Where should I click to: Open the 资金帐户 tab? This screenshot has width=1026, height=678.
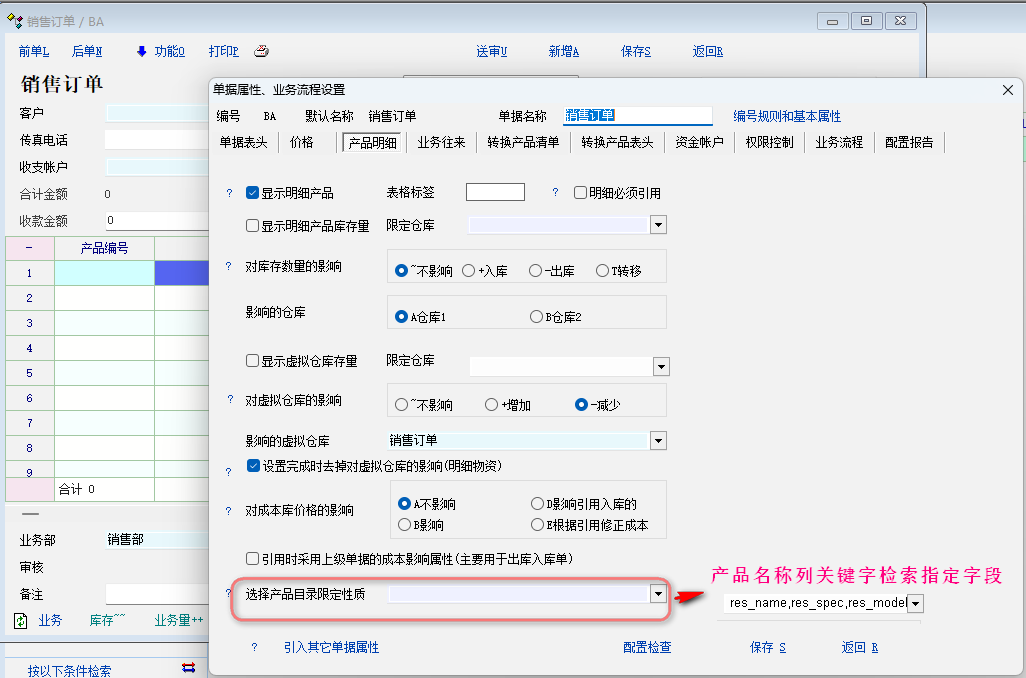click(x=699, y=143)
